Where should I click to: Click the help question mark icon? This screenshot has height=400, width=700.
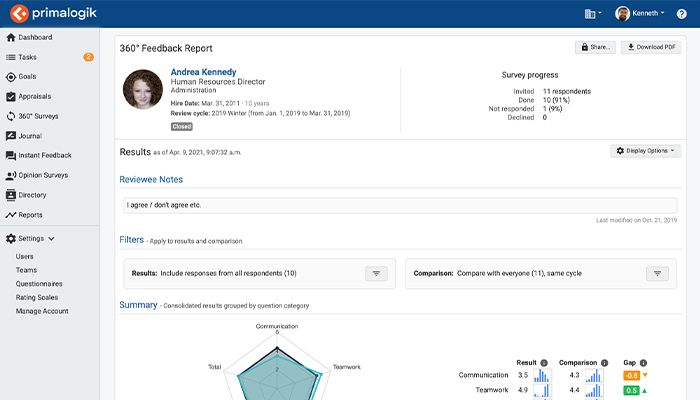(681, 14)
